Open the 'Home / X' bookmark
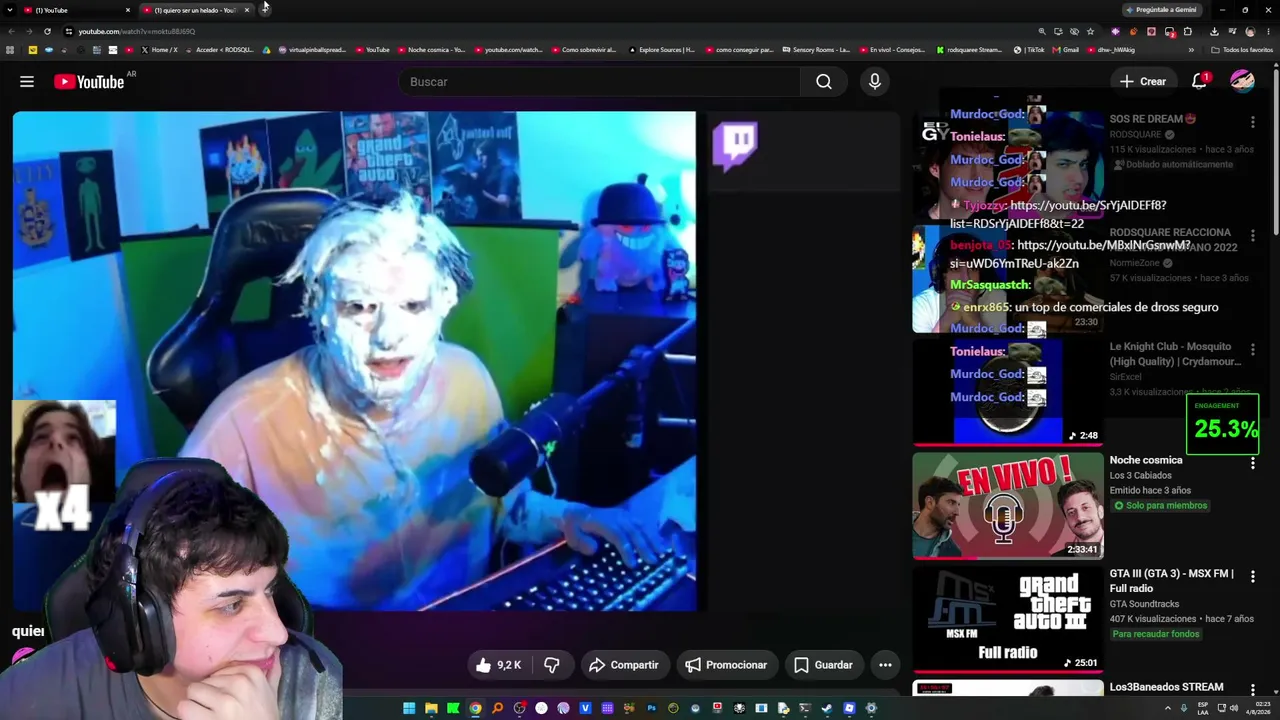1280x720 pixels. coord(160,50)
